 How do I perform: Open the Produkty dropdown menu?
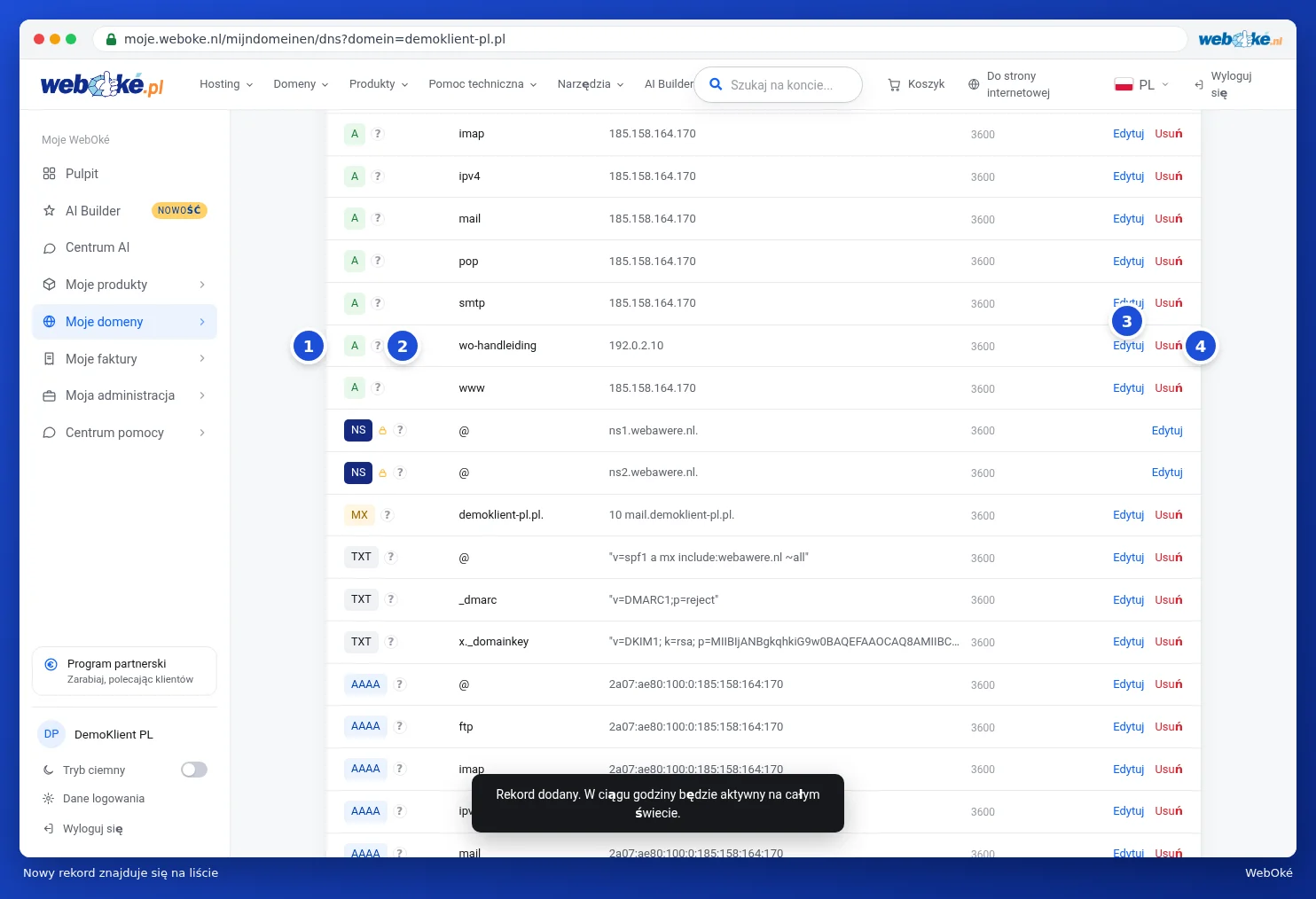(379, 84)
